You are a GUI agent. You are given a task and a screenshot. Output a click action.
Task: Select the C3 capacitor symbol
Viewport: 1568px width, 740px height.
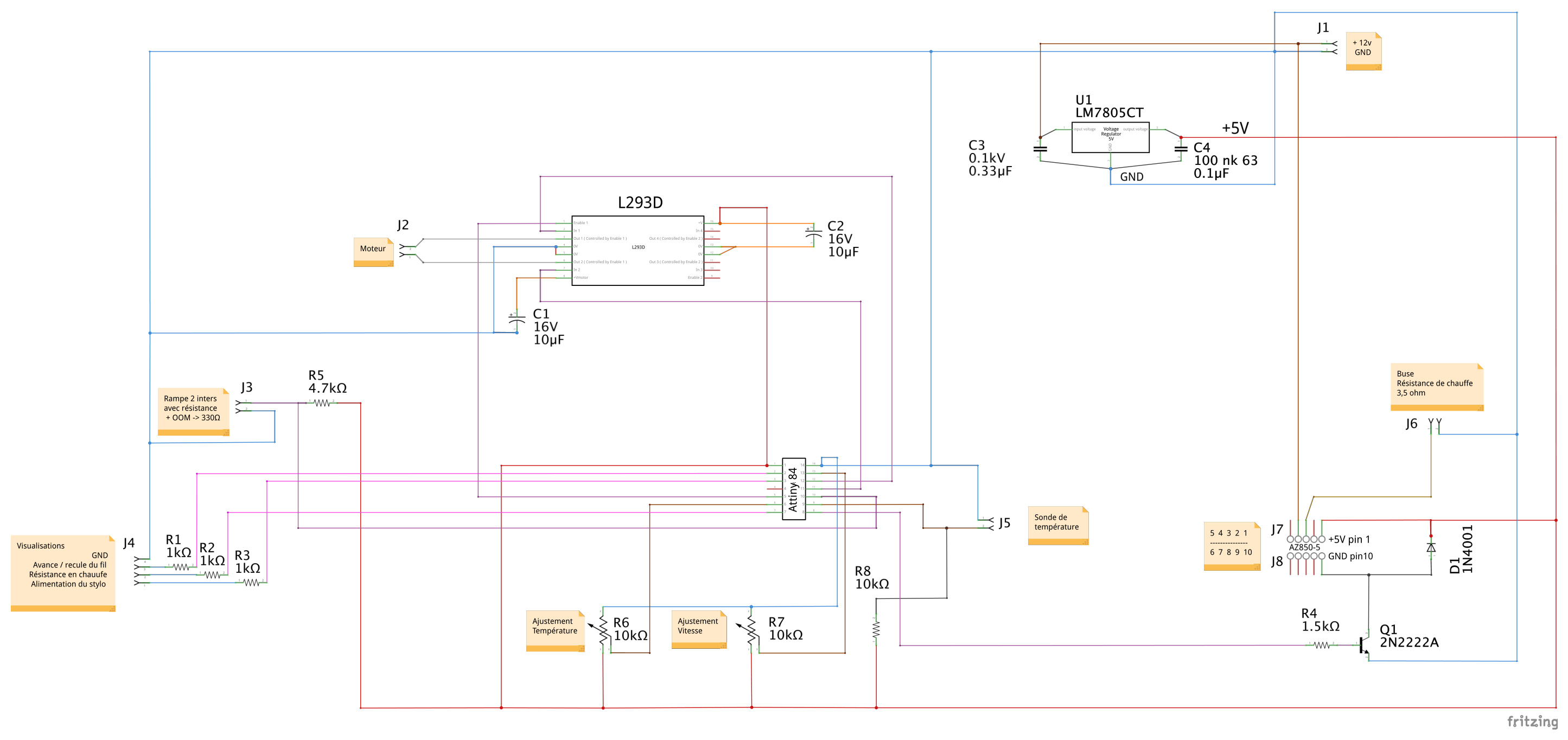point(1040,149)
